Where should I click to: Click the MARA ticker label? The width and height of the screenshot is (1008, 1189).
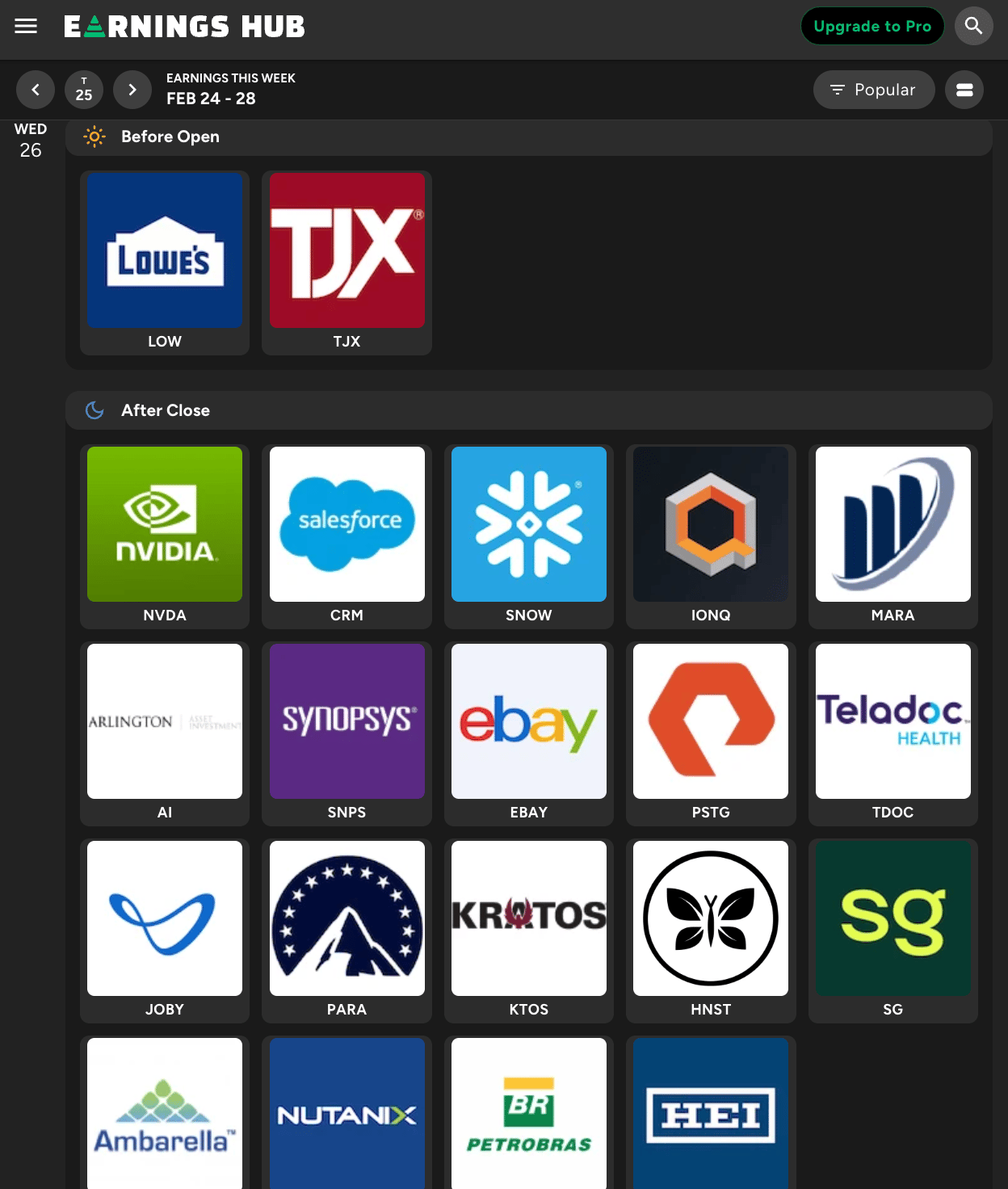pyautogui.click(x=893, y=616)
